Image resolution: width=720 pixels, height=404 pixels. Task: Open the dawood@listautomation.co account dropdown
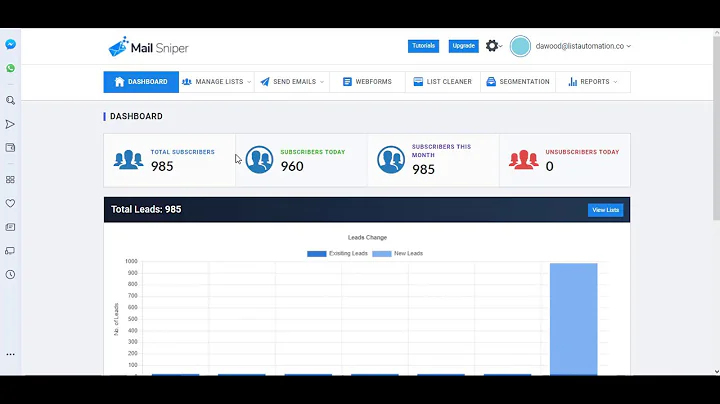(583, 46)
